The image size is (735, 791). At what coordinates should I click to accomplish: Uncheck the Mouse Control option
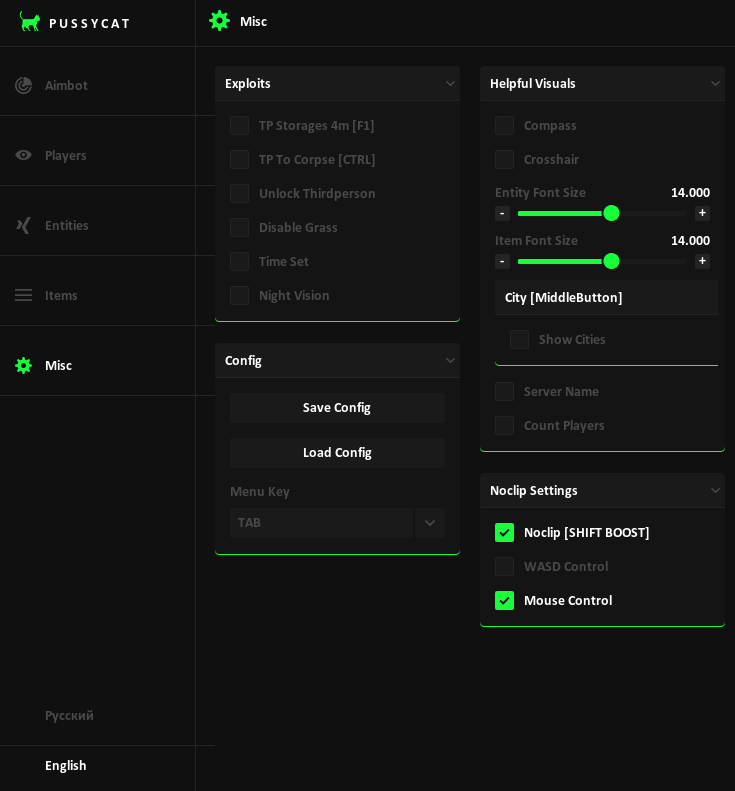pos(504,600)
